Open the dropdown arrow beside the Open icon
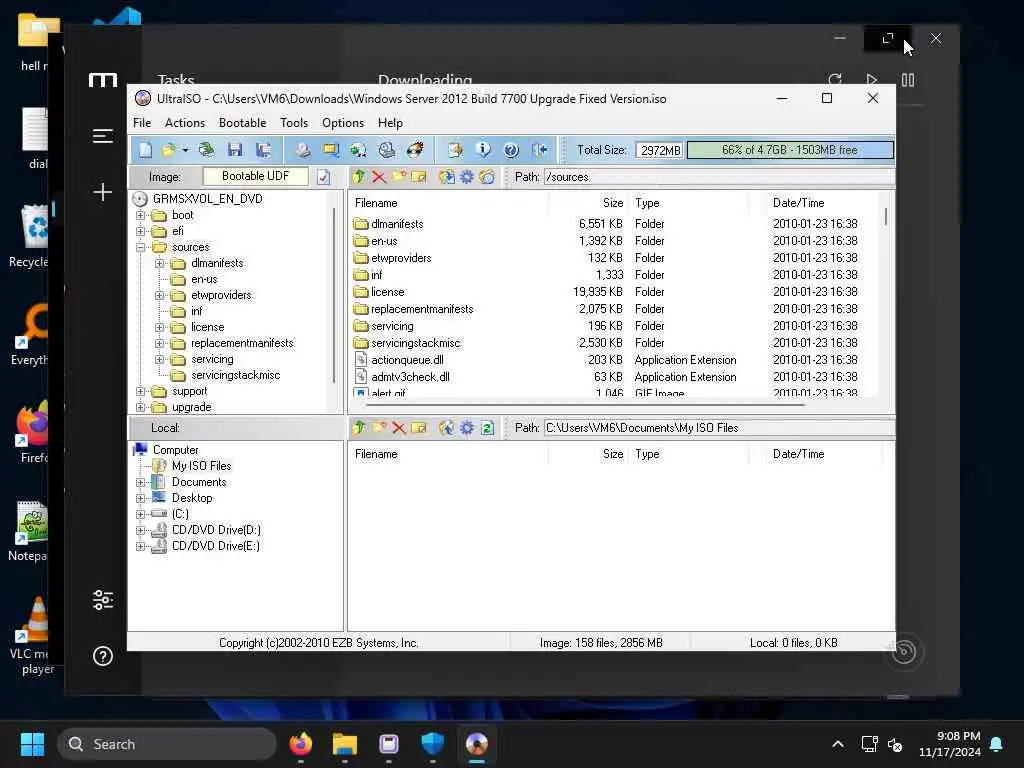 [185, 150]
